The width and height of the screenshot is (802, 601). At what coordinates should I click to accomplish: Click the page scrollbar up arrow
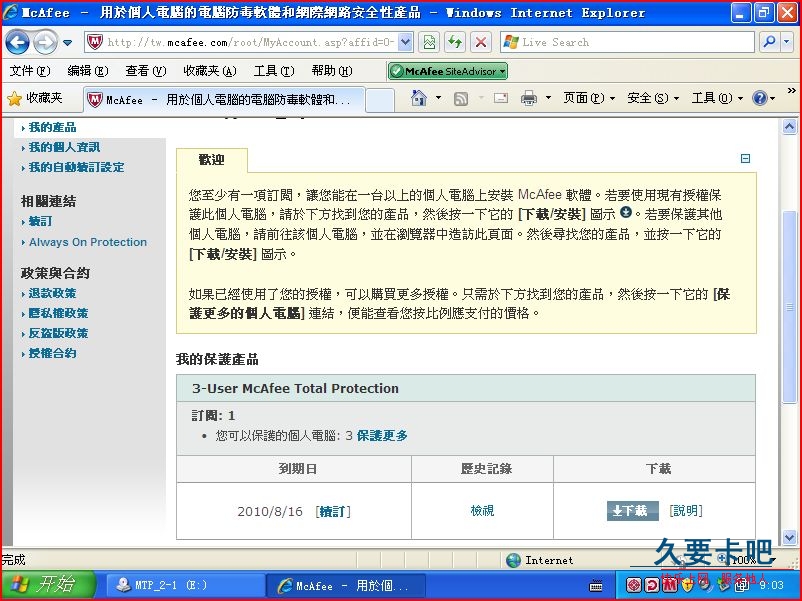(789, 126)
